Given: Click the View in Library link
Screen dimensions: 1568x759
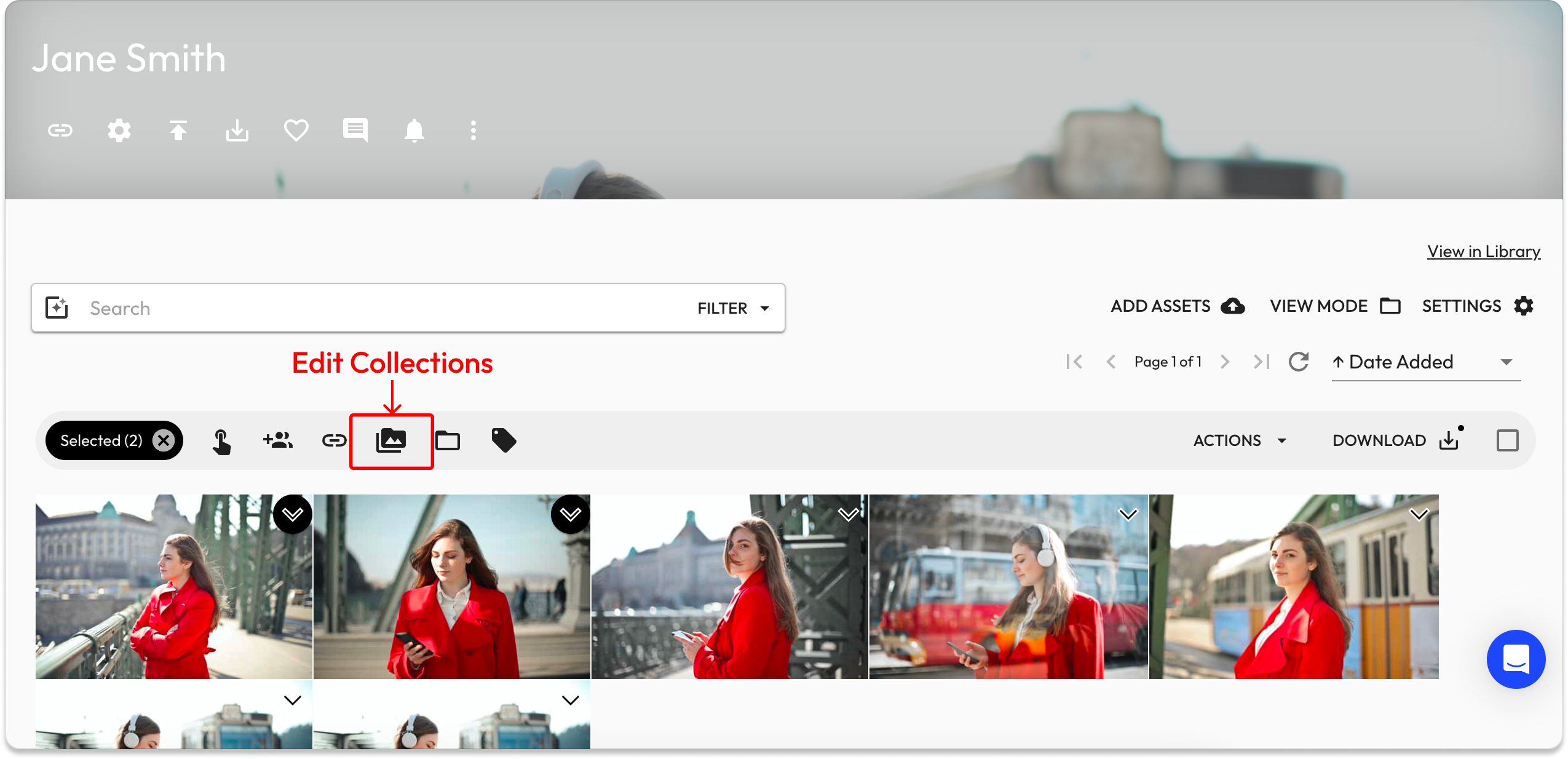Looking at the screenshot, I should [x=1483, y=252].
